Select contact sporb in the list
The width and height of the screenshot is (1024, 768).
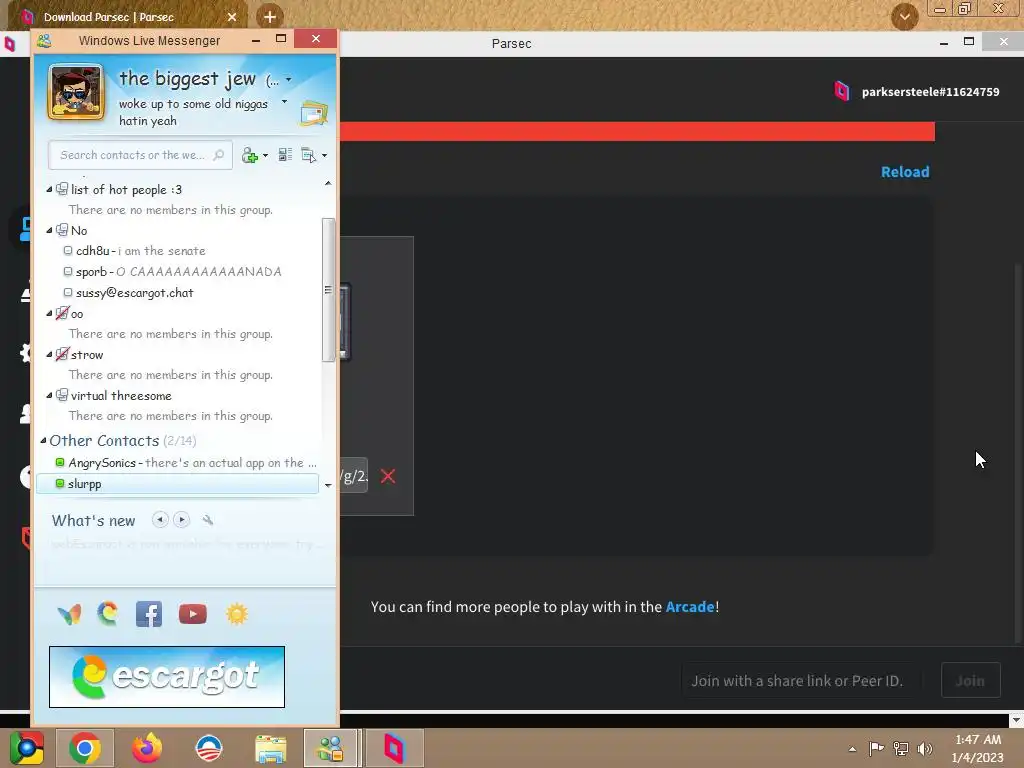coord(177,272)
